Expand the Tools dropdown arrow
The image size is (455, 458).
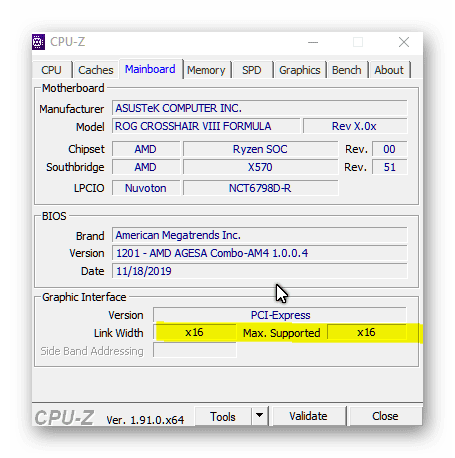pyautogui.click(x=259, y=416)
